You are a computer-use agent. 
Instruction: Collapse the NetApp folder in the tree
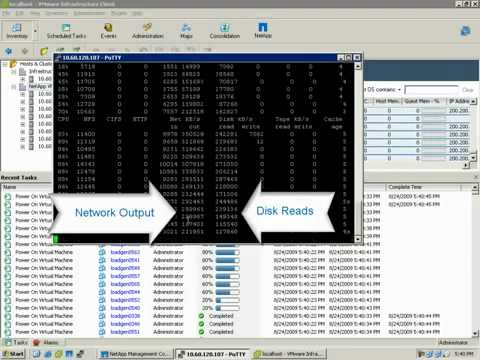[x=14, y=87]
